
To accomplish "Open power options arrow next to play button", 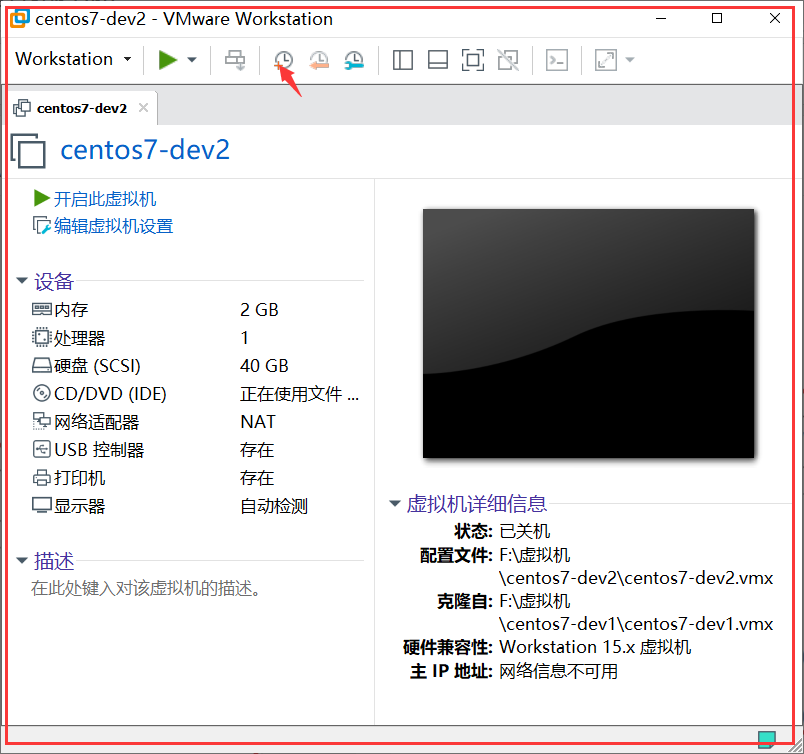I will point(192,60).
